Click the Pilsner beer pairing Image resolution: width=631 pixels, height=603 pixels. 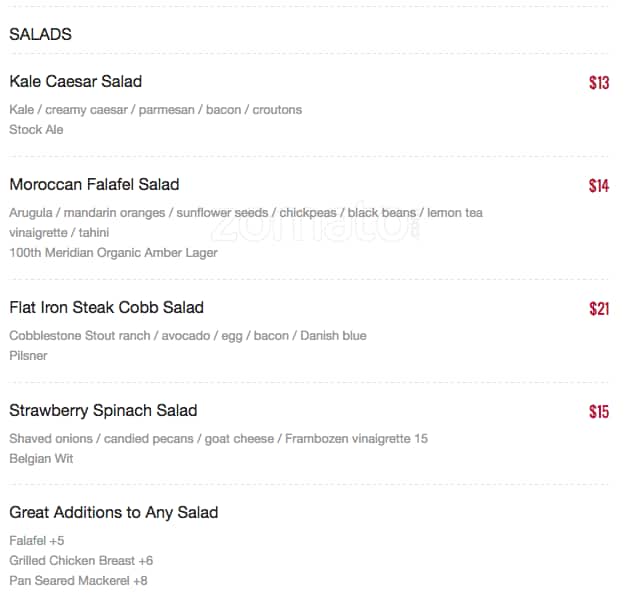click(28, 355)
